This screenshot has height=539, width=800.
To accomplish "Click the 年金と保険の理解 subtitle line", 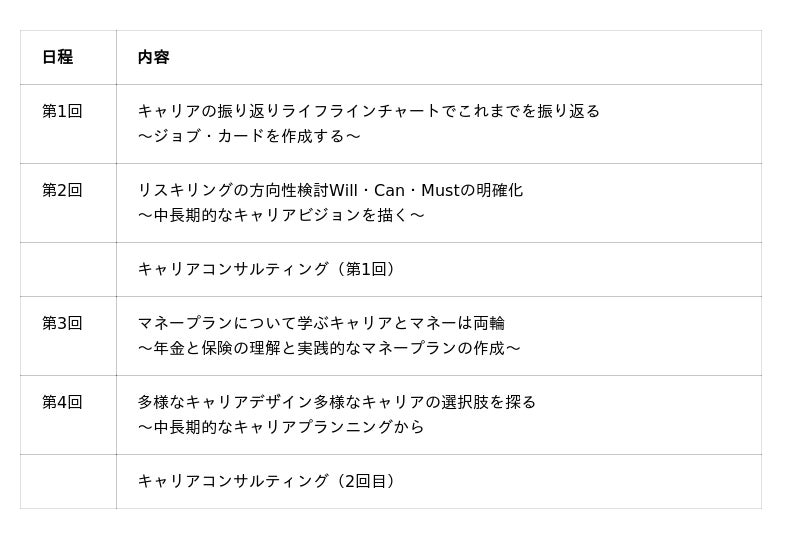I will (329, 348).
